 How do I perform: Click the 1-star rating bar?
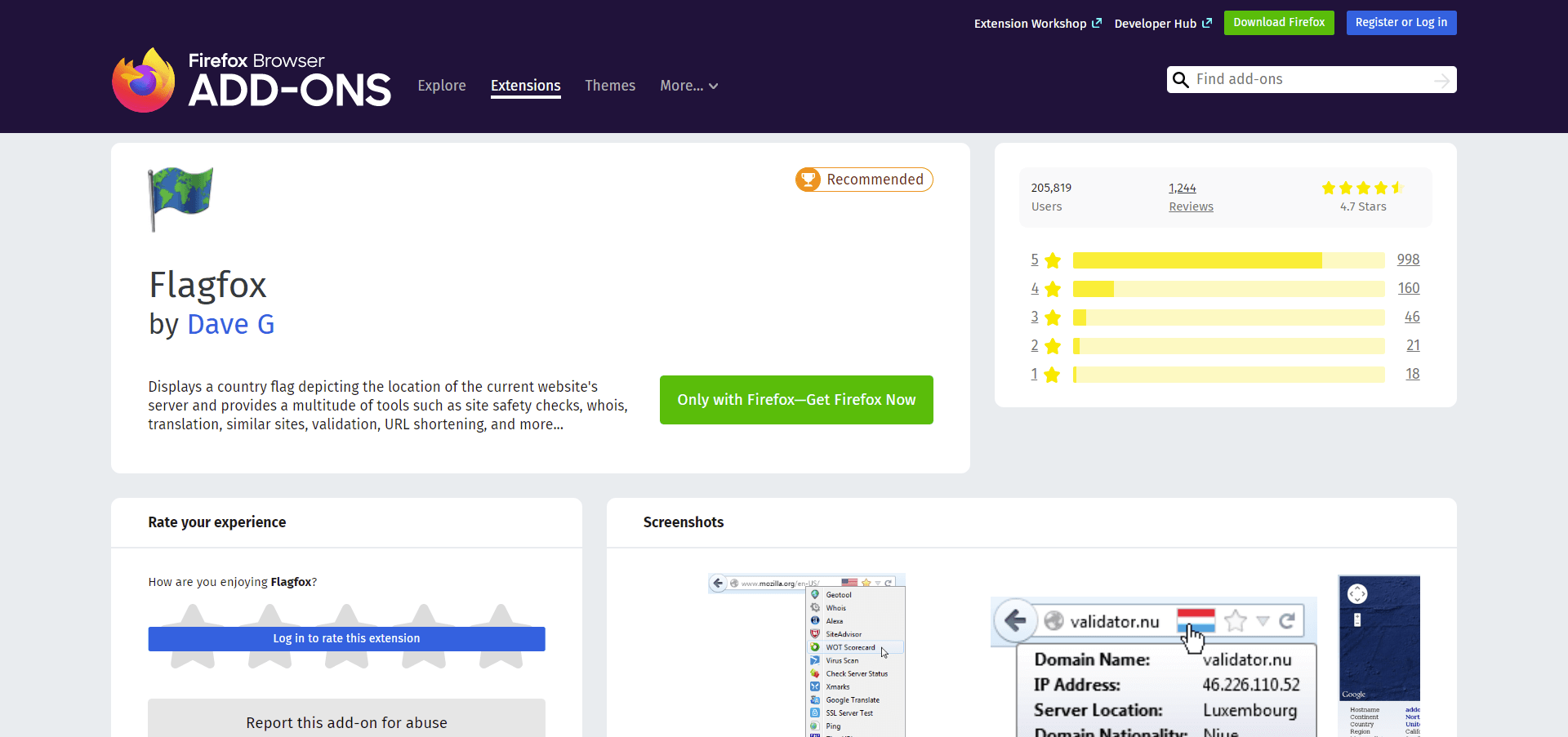coord(1229,375)
